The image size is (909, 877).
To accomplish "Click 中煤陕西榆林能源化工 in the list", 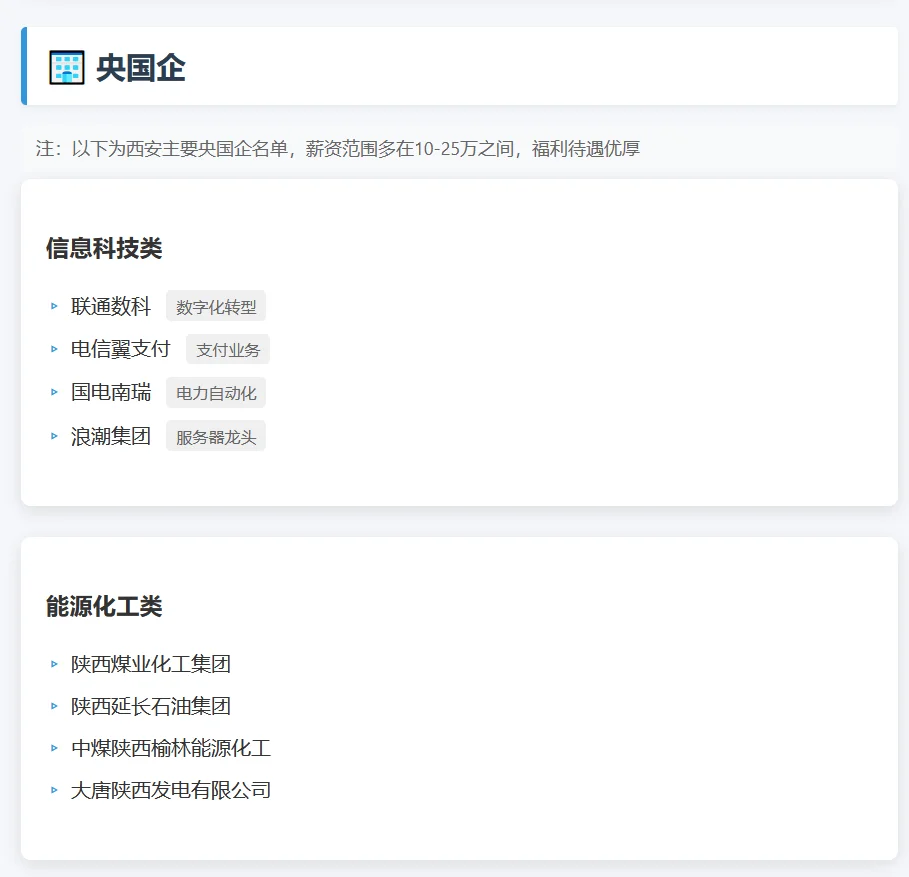I will pyautogui.click(x=171, y=748).
